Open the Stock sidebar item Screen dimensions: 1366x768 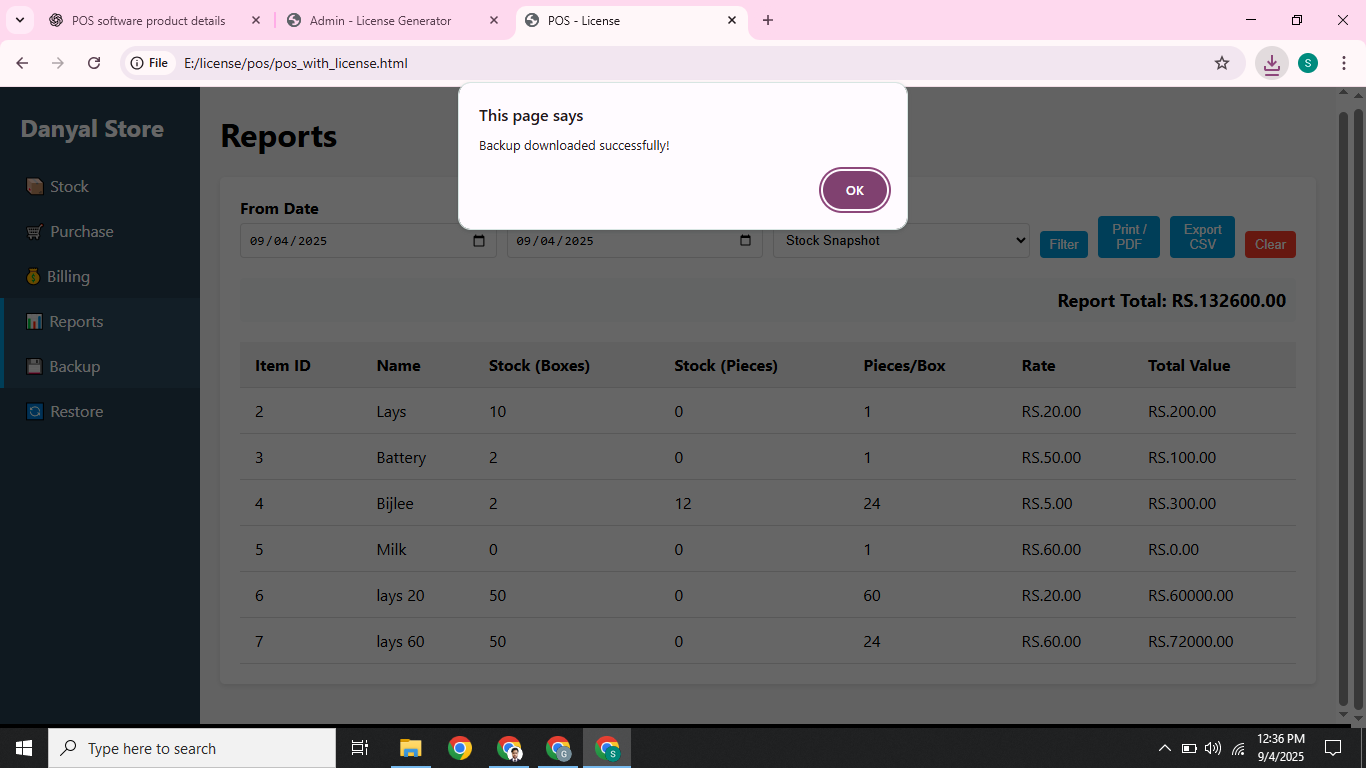69,187
